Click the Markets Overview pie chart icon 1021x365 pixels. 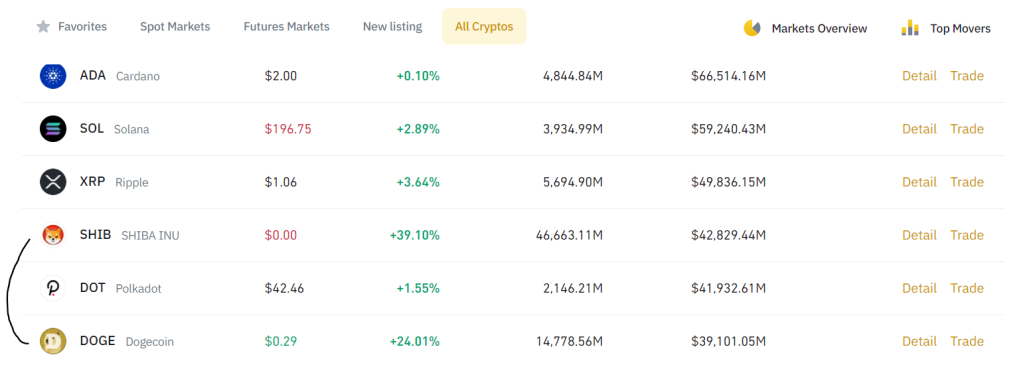tap(752, 28)
